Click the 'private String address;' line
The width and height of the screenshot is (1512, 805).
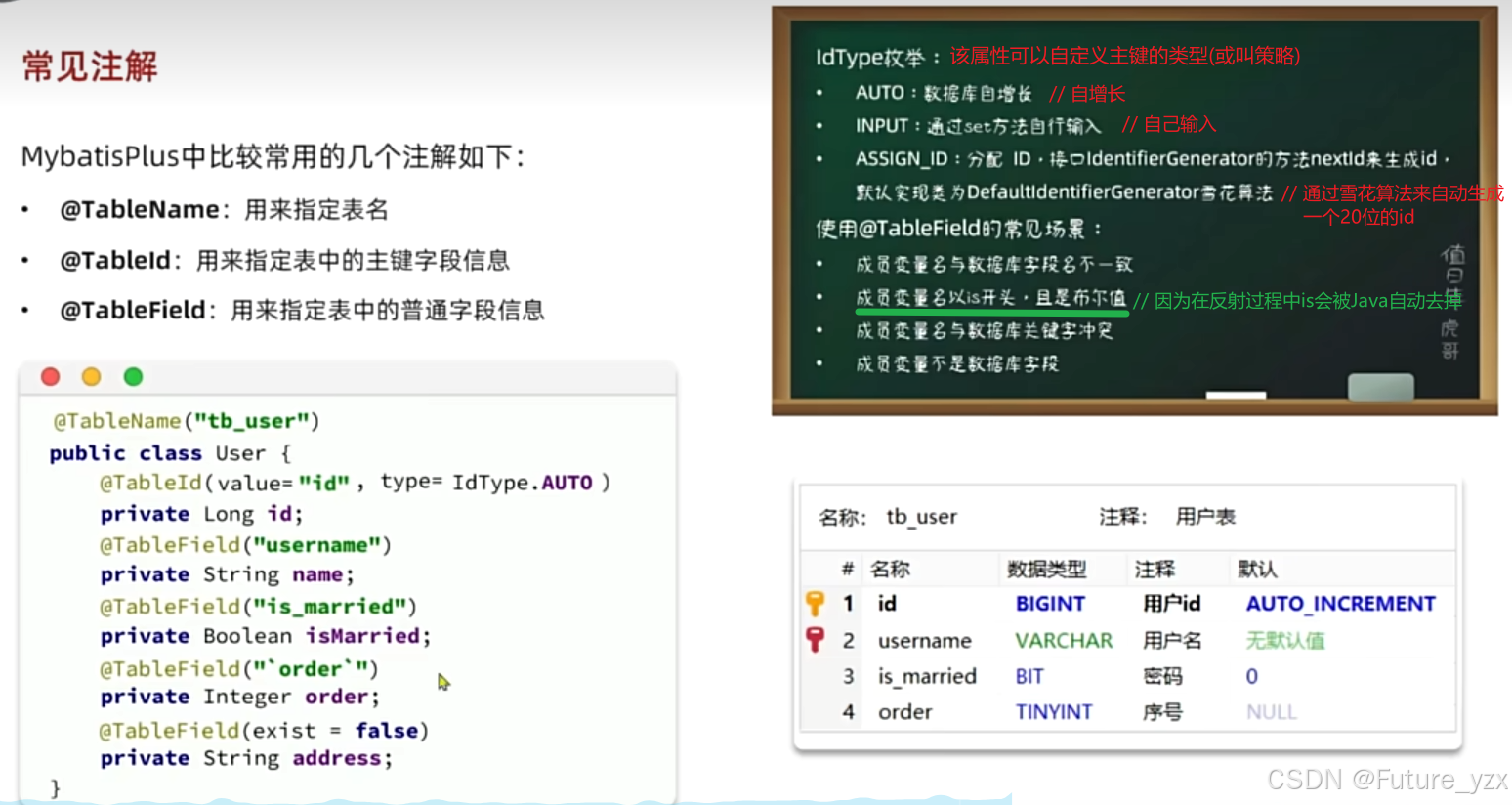(x=246, y=758)
